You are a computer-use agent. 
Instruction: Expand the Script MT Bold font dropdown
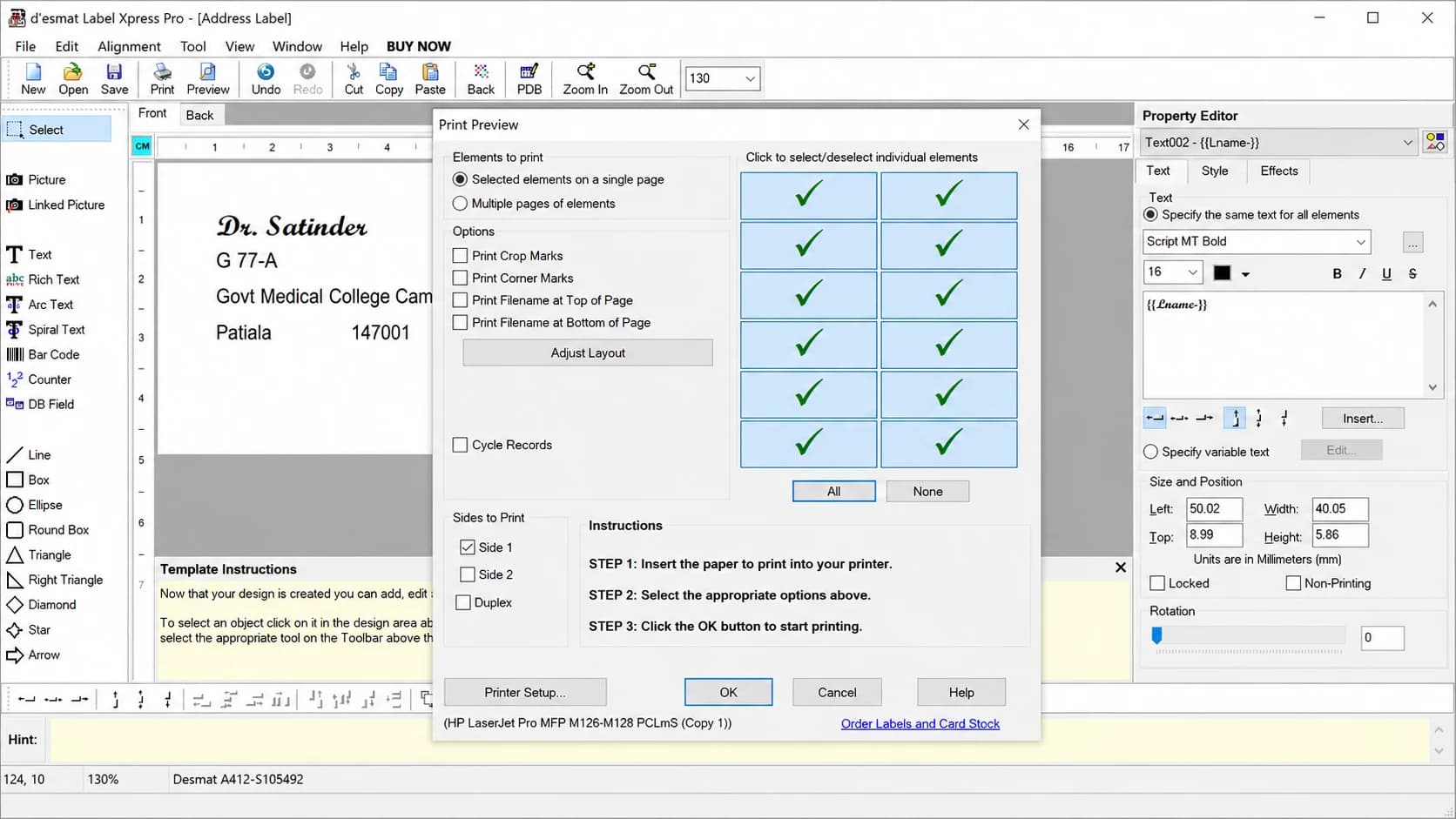1360,242
